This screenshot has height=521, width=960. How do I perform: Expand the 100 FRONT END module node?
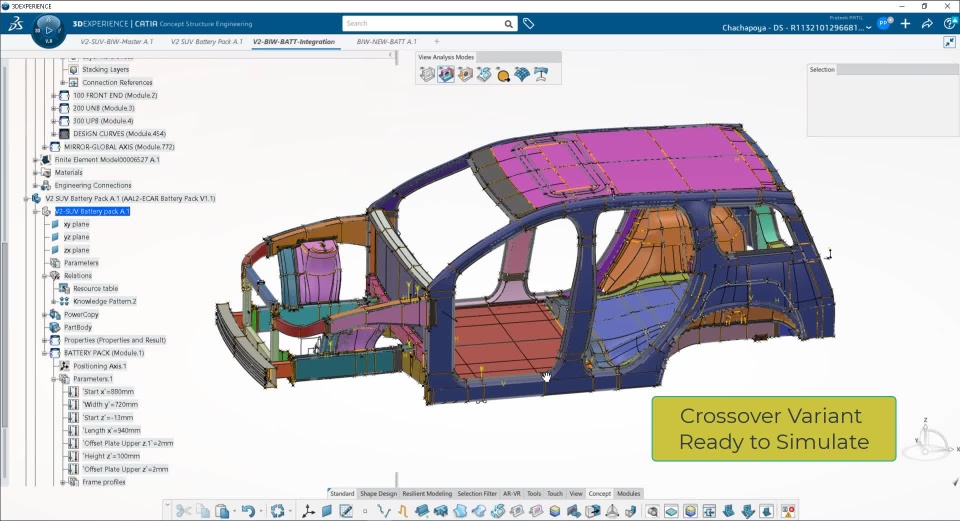tap(53, 96)
